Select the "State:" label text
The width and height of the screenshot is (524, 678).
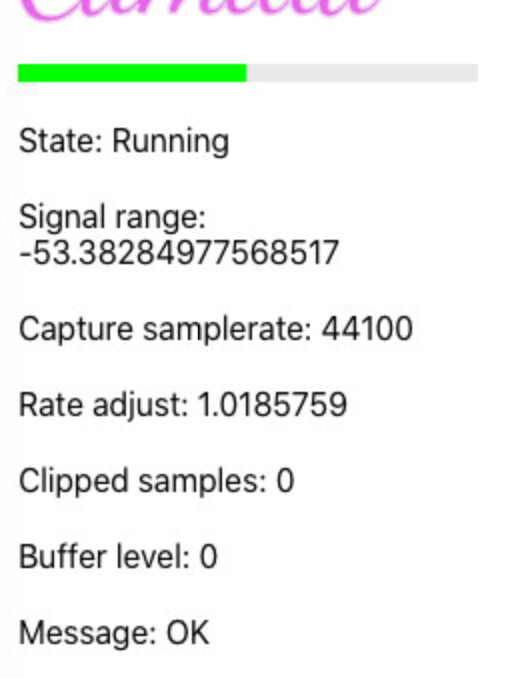coord(61,141)
